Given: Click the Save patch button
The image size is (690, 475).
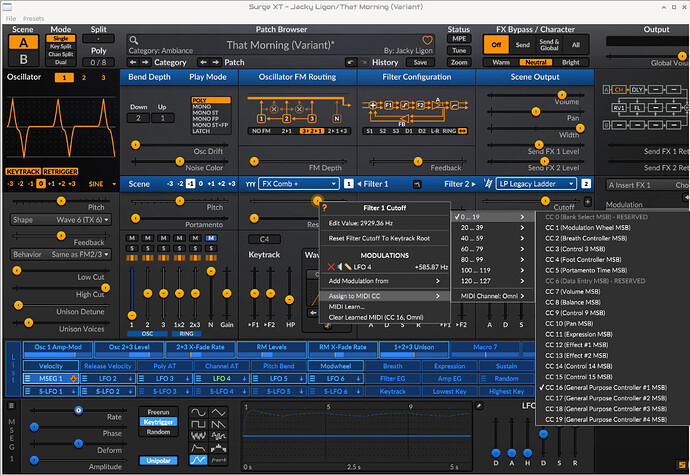Looking at the screenshot, I should pyautogui.click(x=420, y=63).
